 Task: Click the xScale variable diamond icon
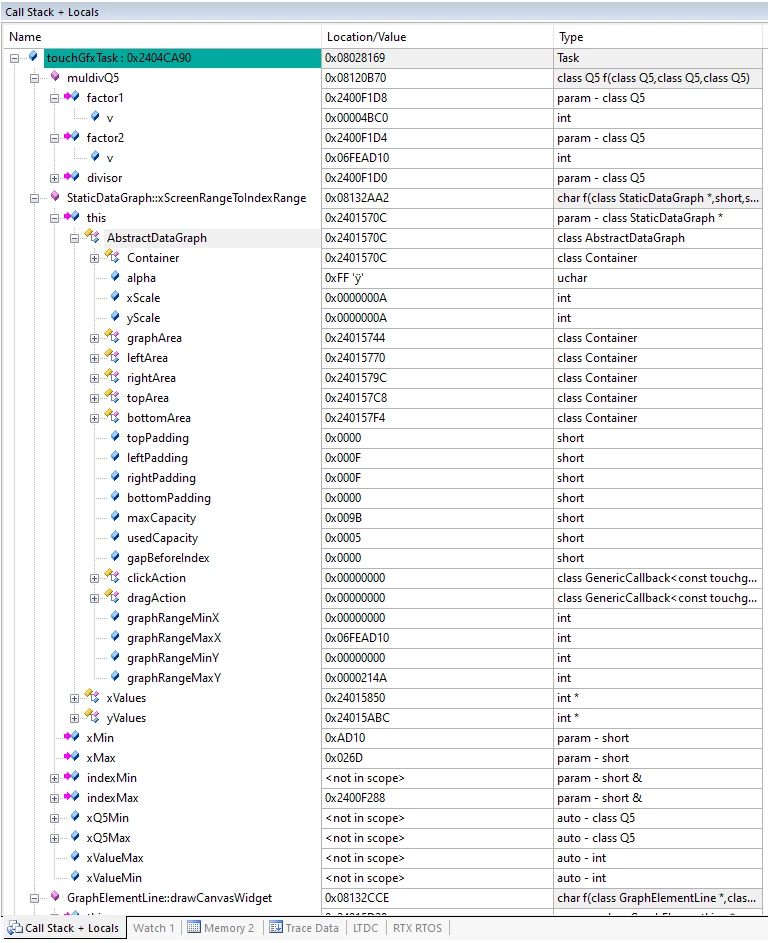(x=115, y=296)
